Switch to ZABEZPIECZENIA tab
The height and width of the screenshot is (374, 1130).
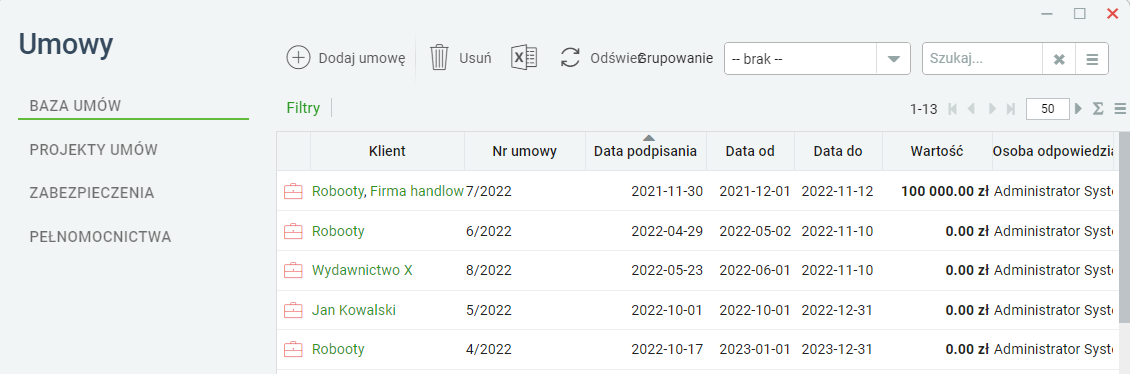coord(92,193)
